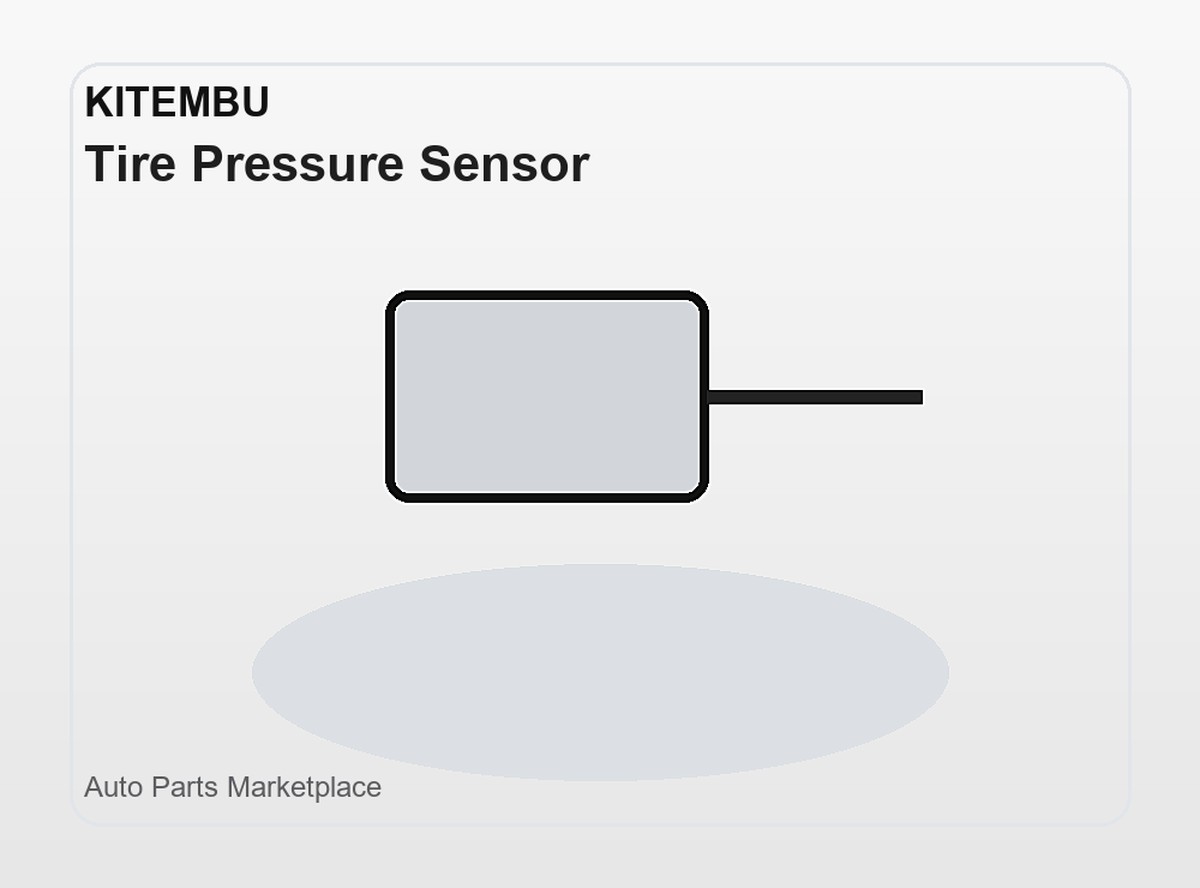Click the KITEMBU brand name
Screen dimensions: 1200x888
[x=177, y=102]
